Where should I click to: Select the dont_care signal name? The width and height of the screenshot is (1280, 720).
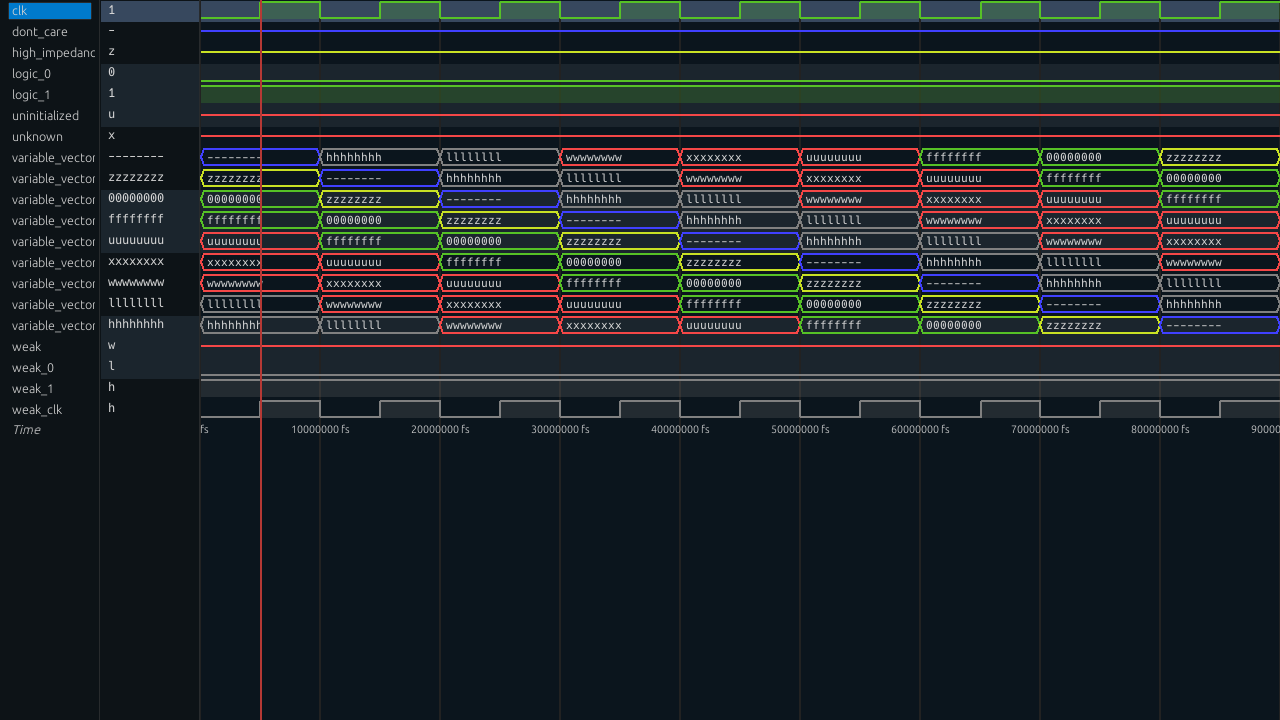coord(40,31)
